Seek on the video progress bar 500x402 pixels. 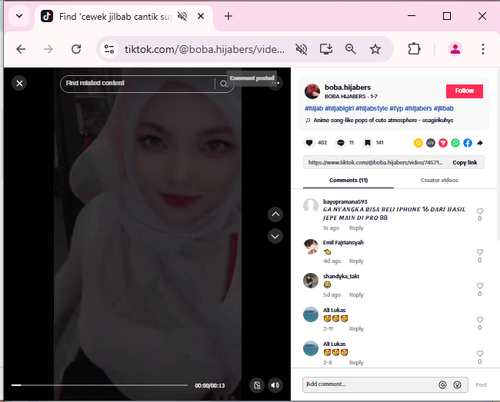point(99,385)
